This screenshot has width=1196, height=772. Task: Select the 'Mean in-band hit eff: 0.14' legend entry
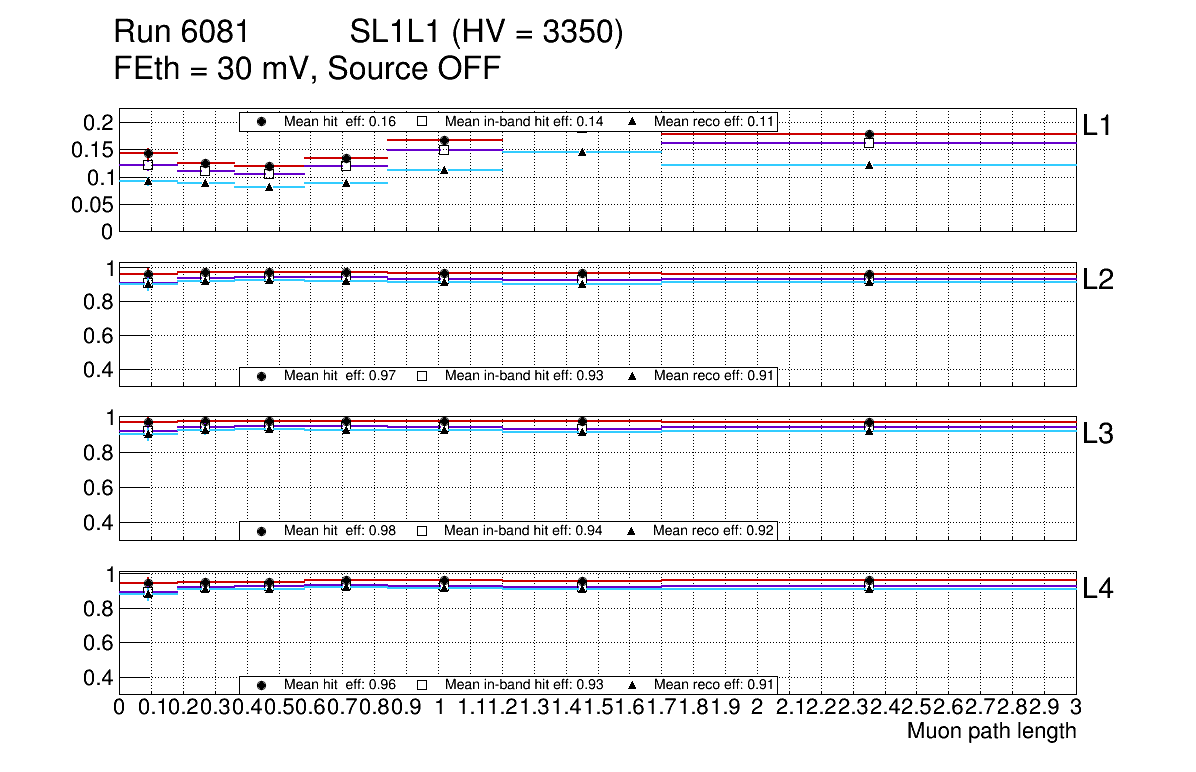523,121
